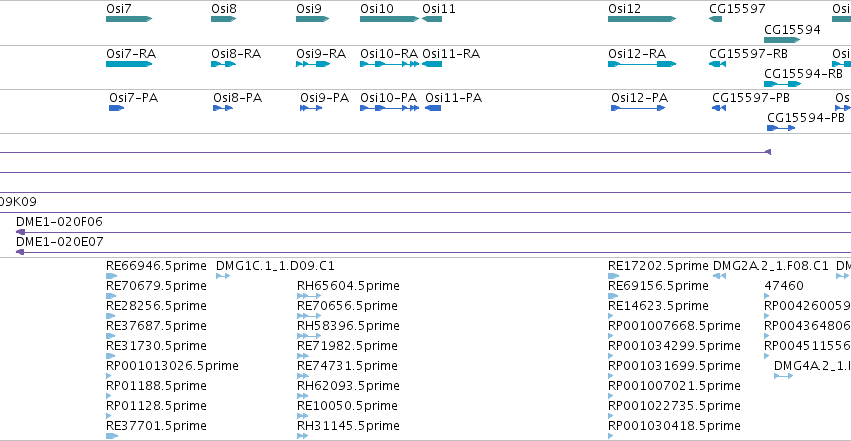Viewport: 851px width, 441px height.
Task: Click the DME1-020F06 clone label
Action: [x=59, y=221]
